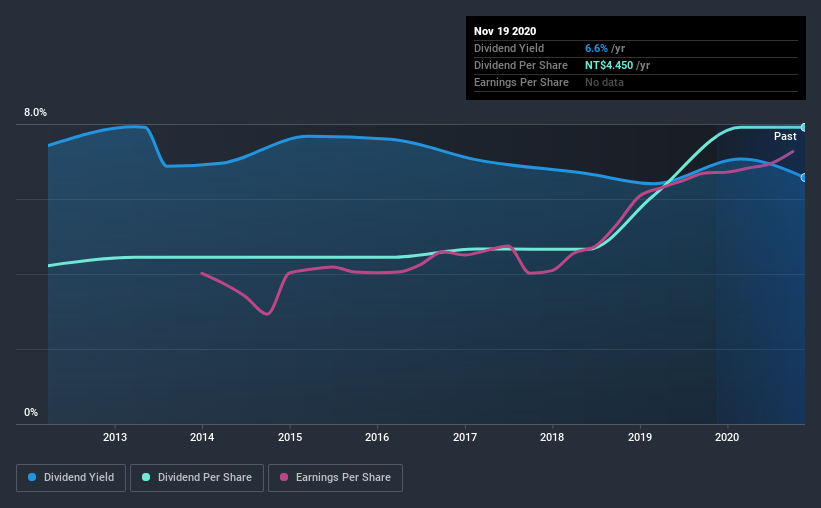Image resolution: width=821 pixels, height=508 pixels.
Task: Click the teal Dividend Per Share legend dot
Action: click(146, 477)
